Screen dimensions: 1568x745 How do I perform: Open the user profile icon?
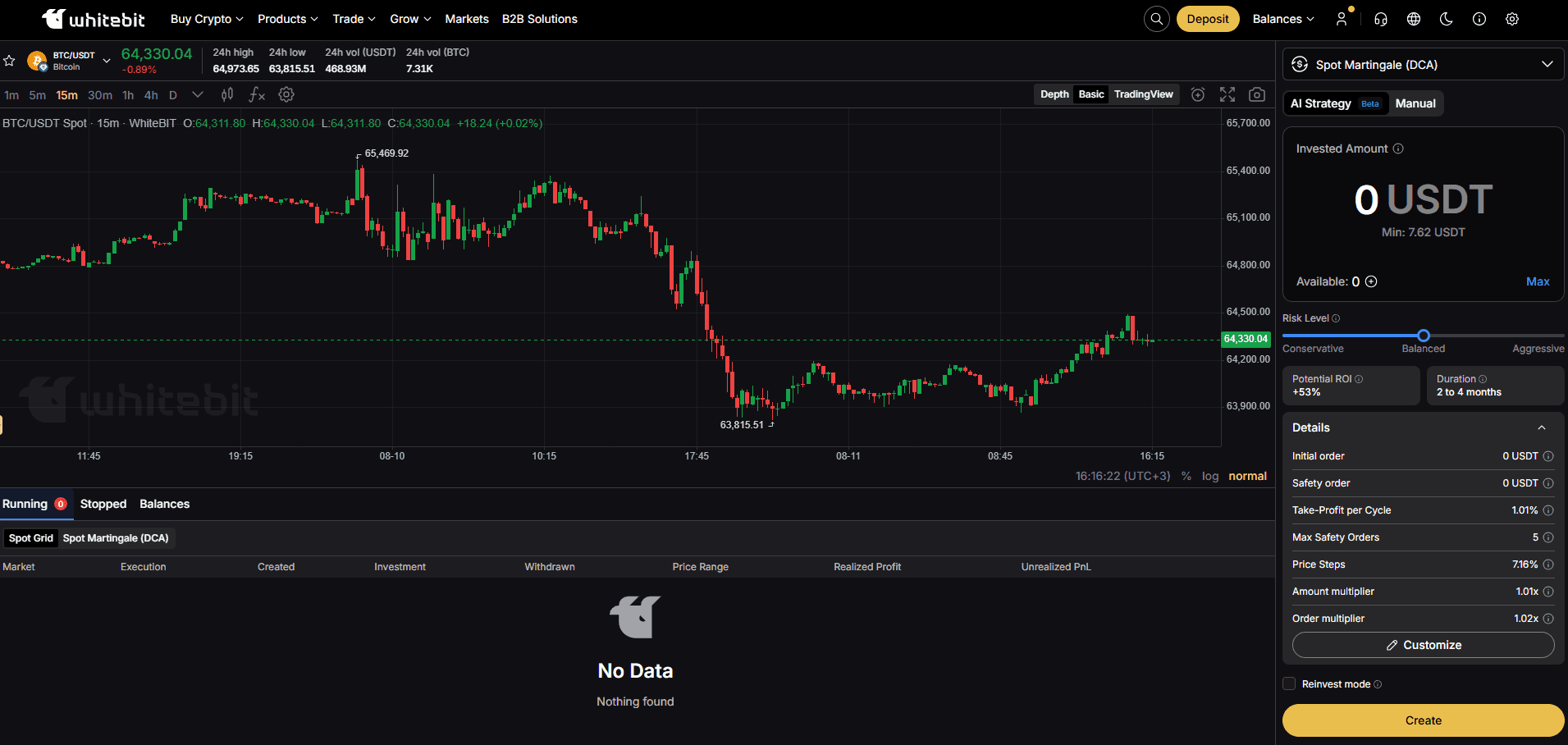[1342, 19]
